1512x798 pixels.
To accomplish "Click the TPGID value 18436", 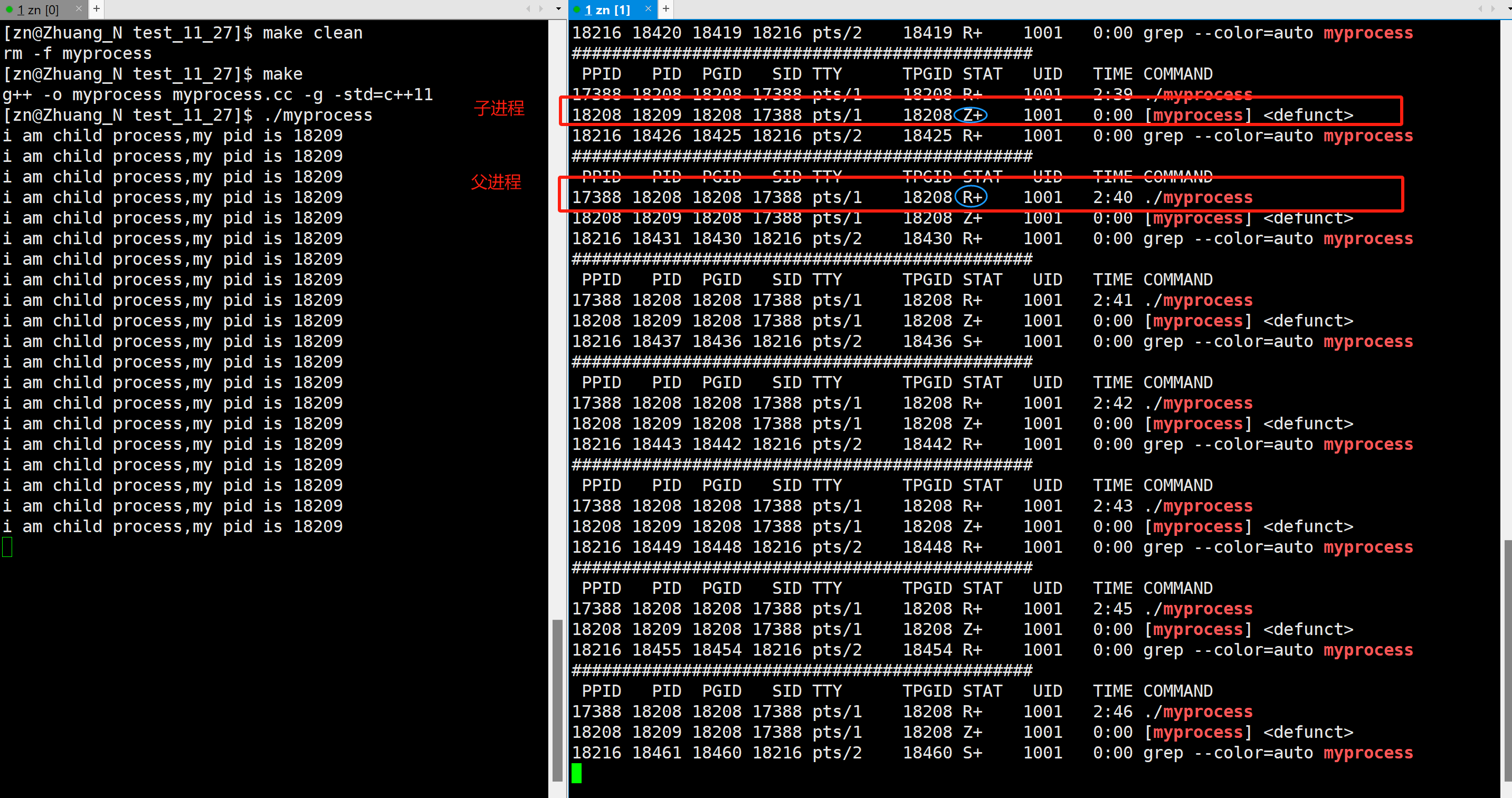I will pos(927,341).
